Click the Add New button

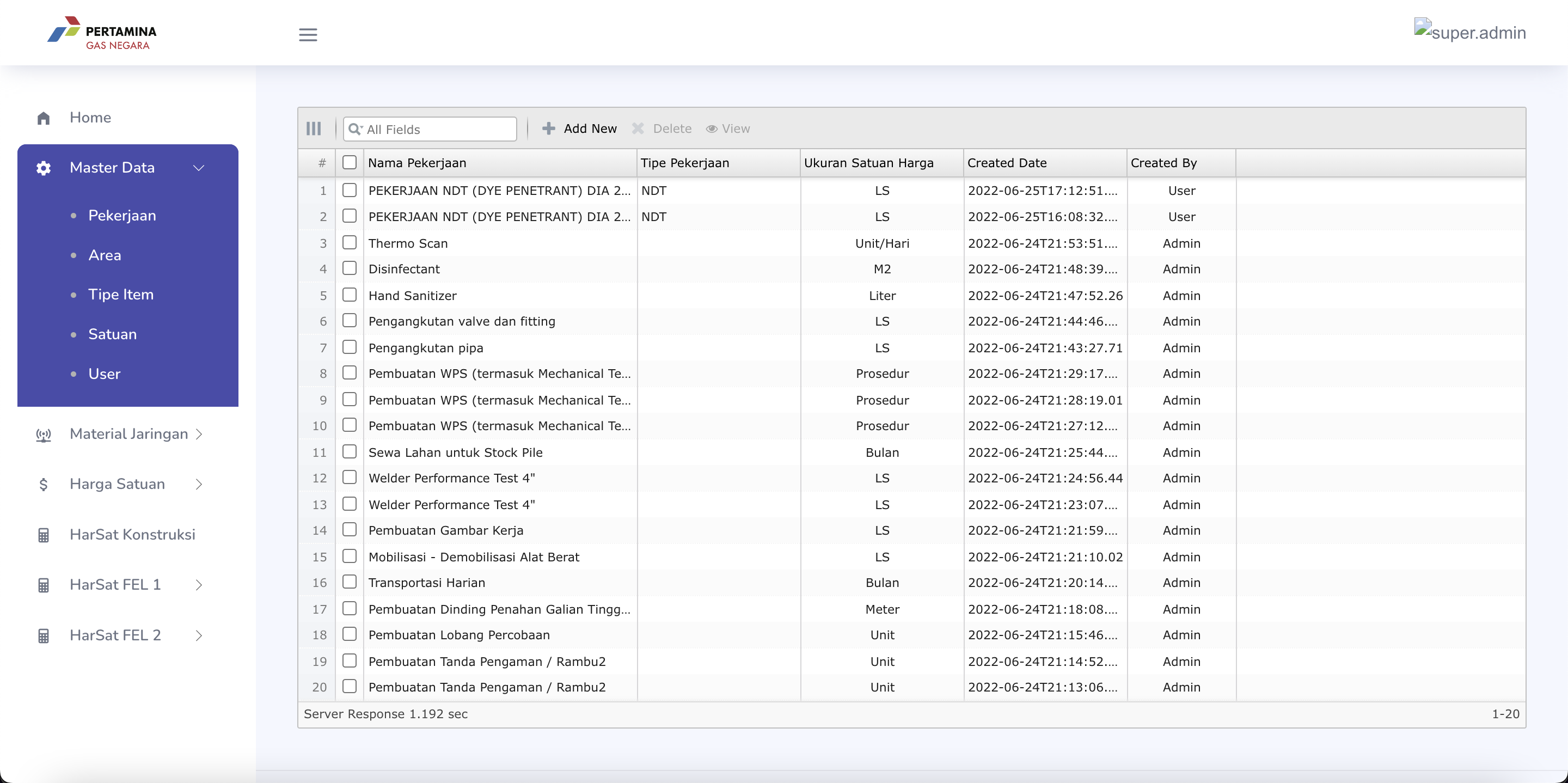[x=579, y=129]
